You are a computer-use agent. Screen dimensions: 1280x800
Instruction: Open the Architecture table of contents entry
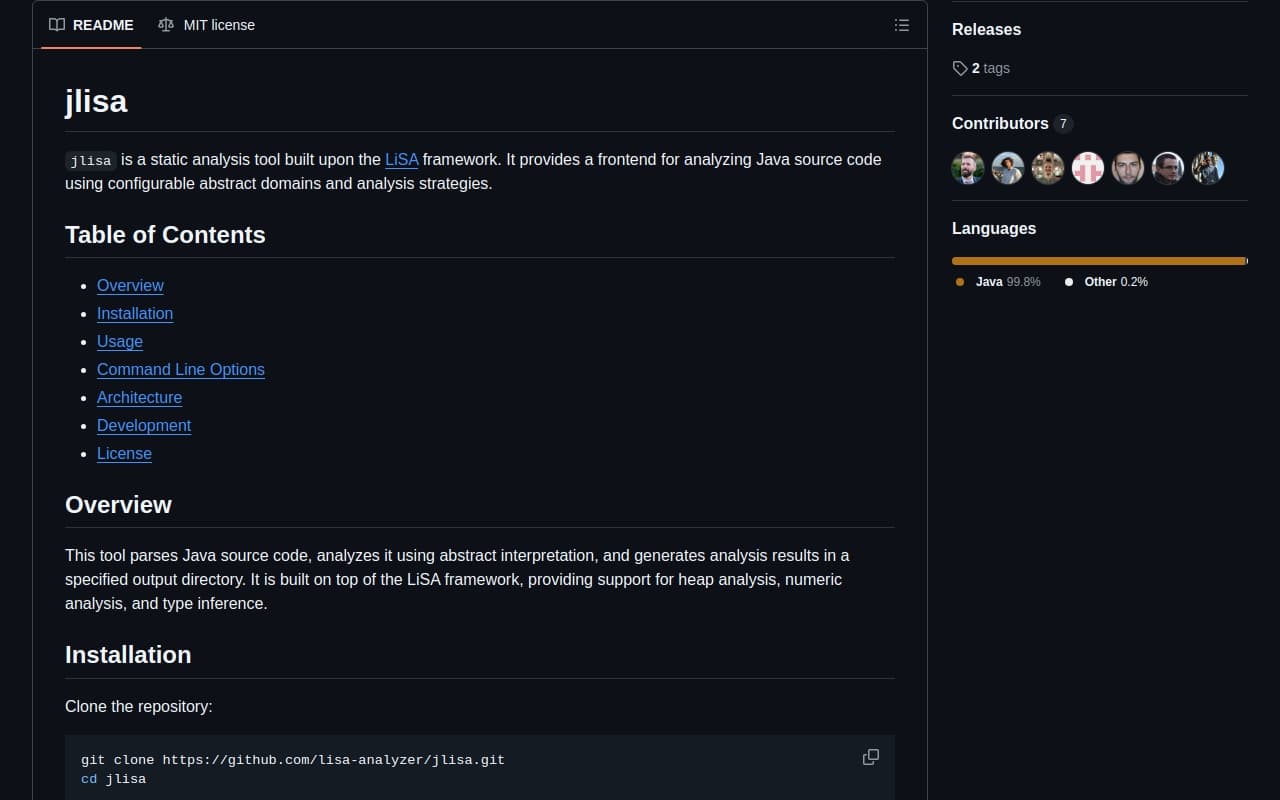click(139, 397)
